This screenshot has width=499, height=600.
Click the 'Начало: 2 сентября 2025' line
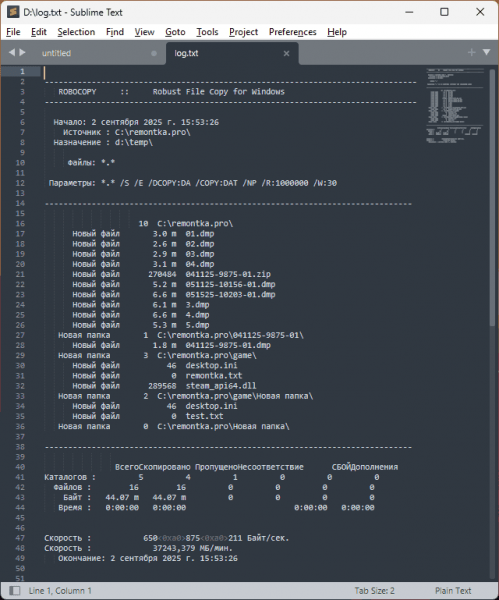point(136,122)
